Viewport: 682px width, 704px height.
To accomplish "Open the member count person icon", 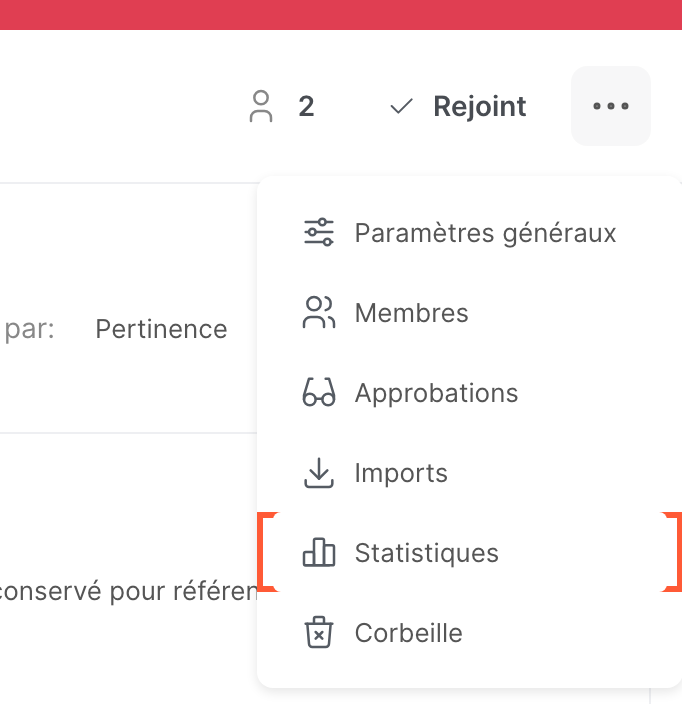I will point(261,106).
